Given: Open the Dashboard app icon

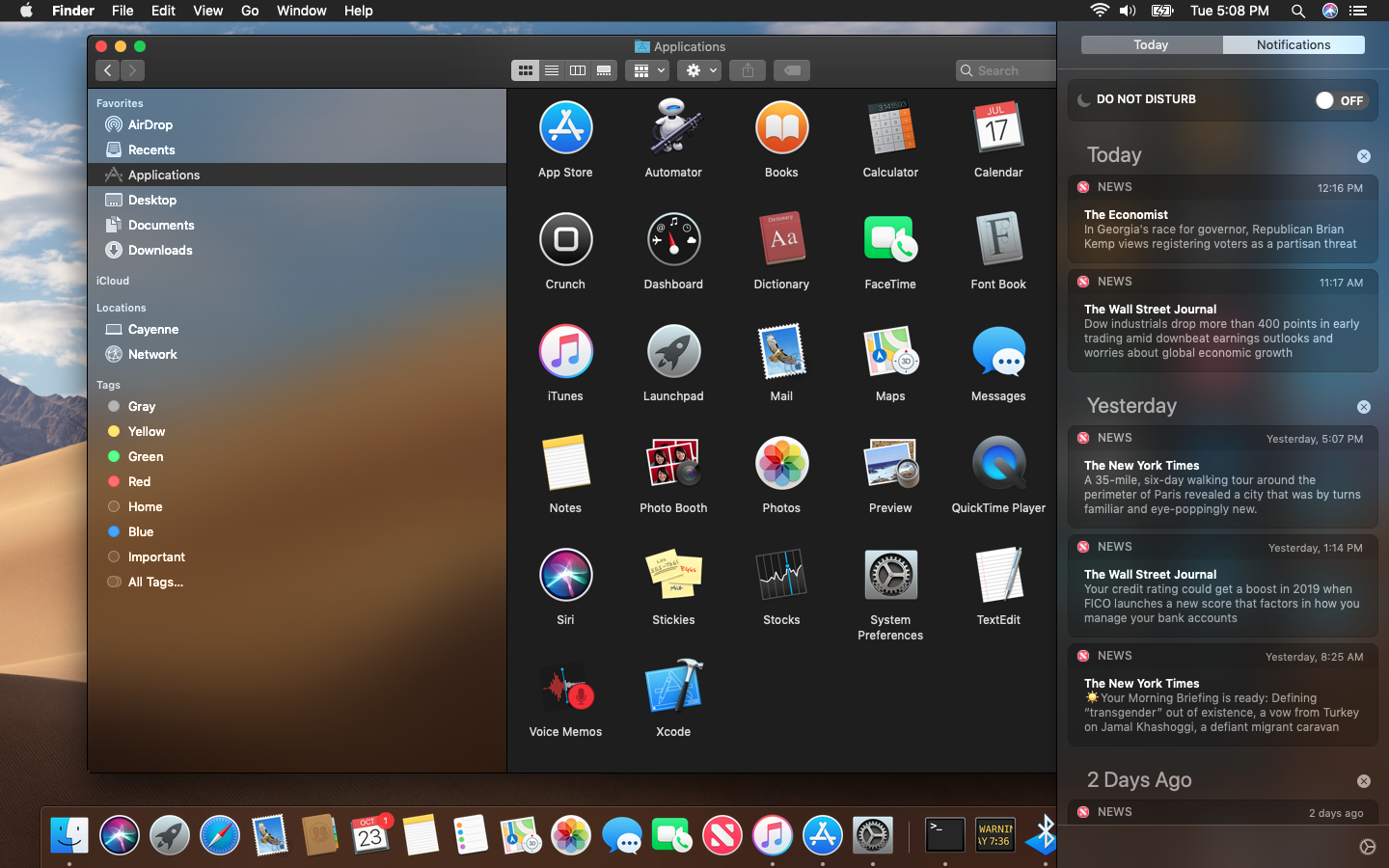Looking at the screenshot, I should [x=673, y=240].
